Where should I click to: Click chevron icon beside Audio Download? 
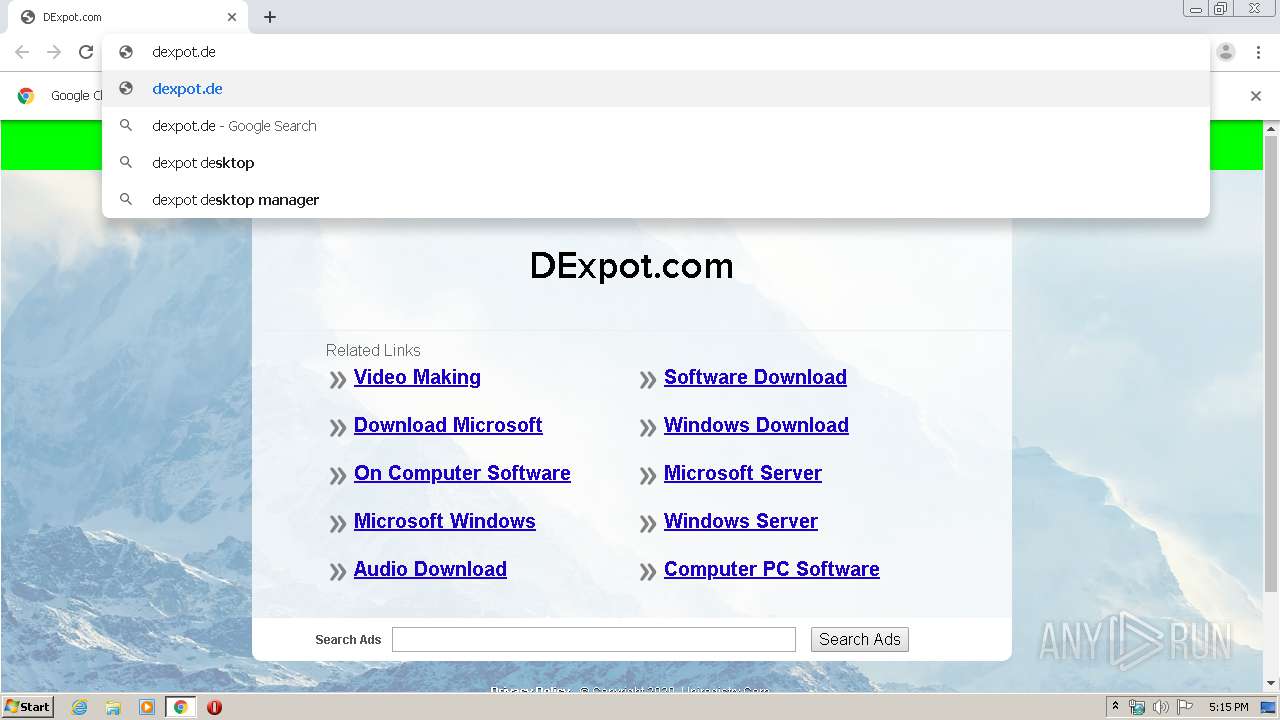pyautogui.click(x=338, y=572)
